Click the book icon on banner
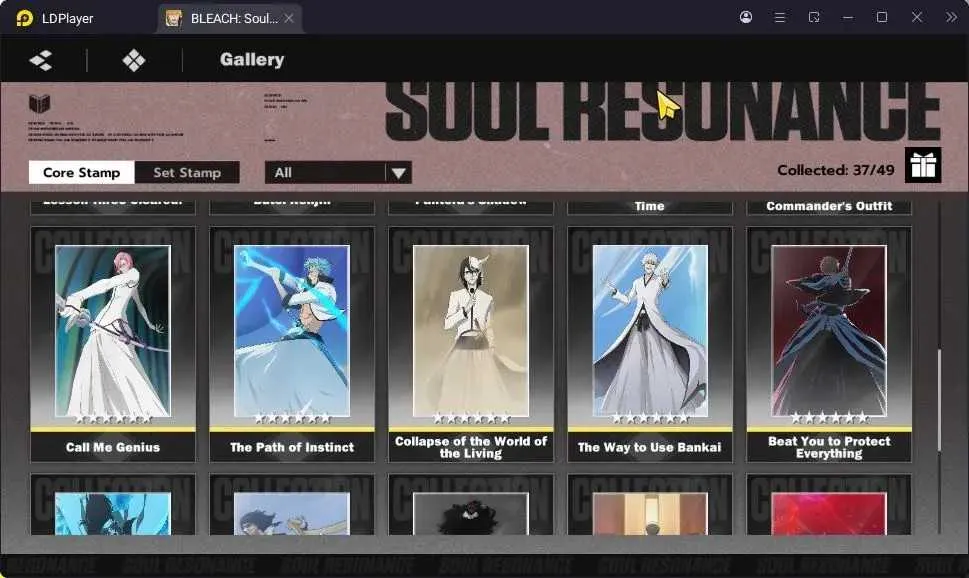The image size is (969, 578). pyautogui.click(x=40, y=103)
